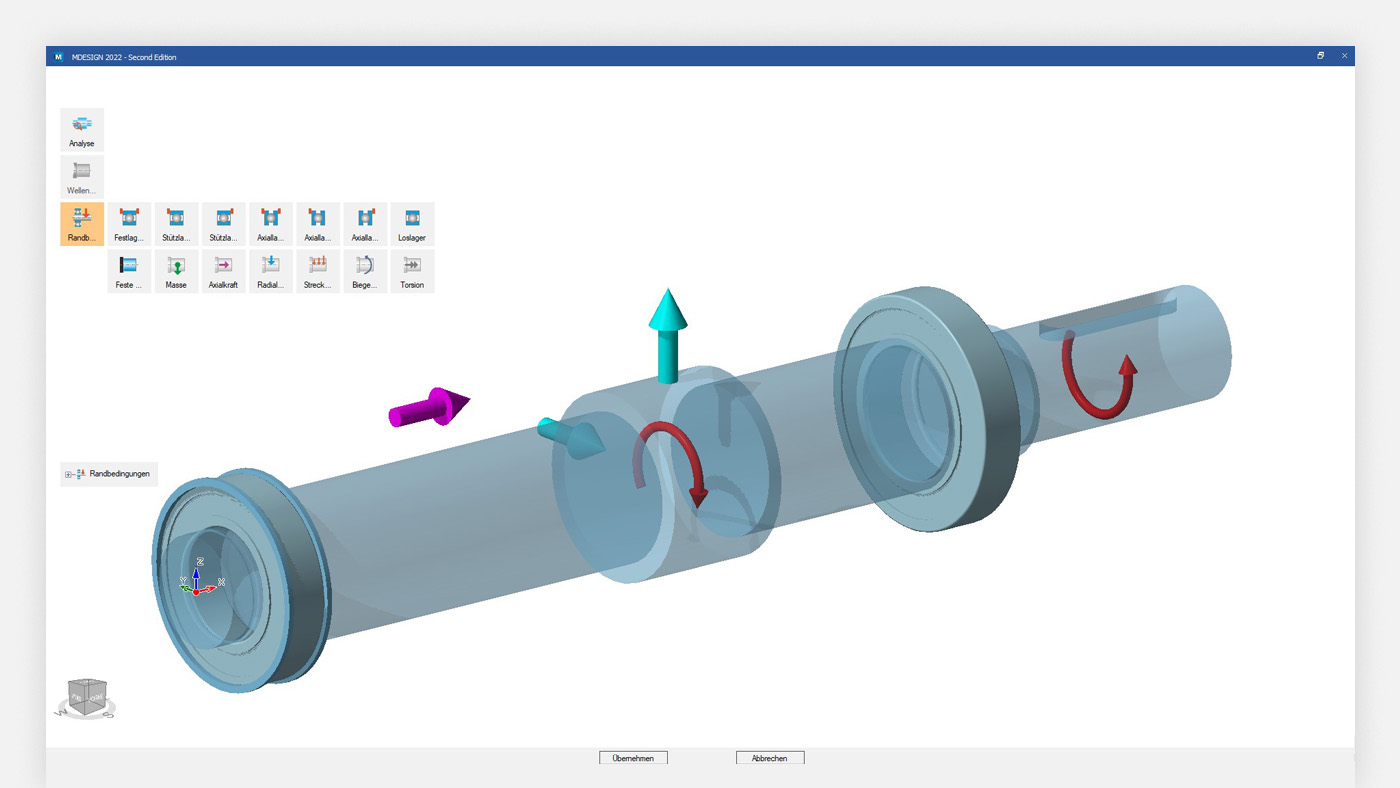Select the highlighted Randb... boundary conditions tool
Screen dimensions: 1400x788
click(x=81, y=223)
